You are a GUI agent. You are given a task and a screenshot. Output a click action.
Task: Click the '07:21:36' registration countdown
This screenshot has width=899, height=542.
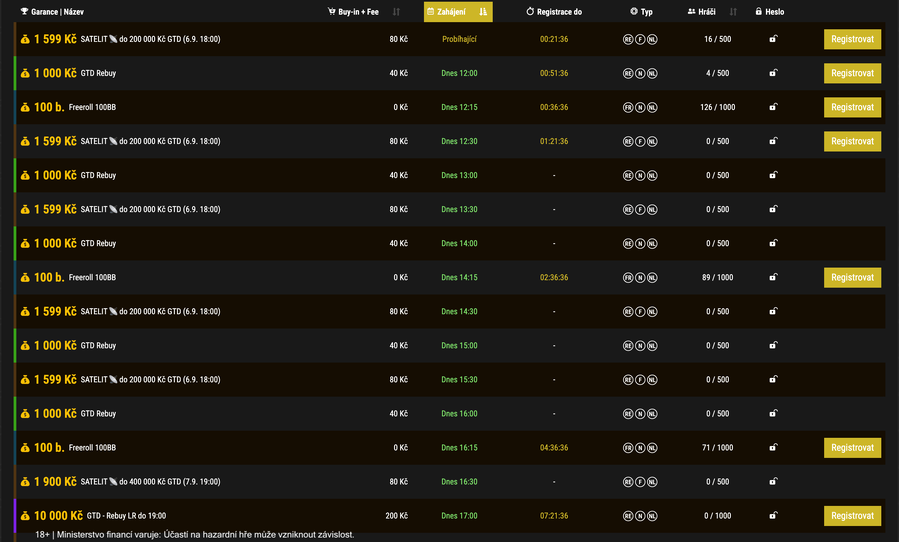pos(554,516)
